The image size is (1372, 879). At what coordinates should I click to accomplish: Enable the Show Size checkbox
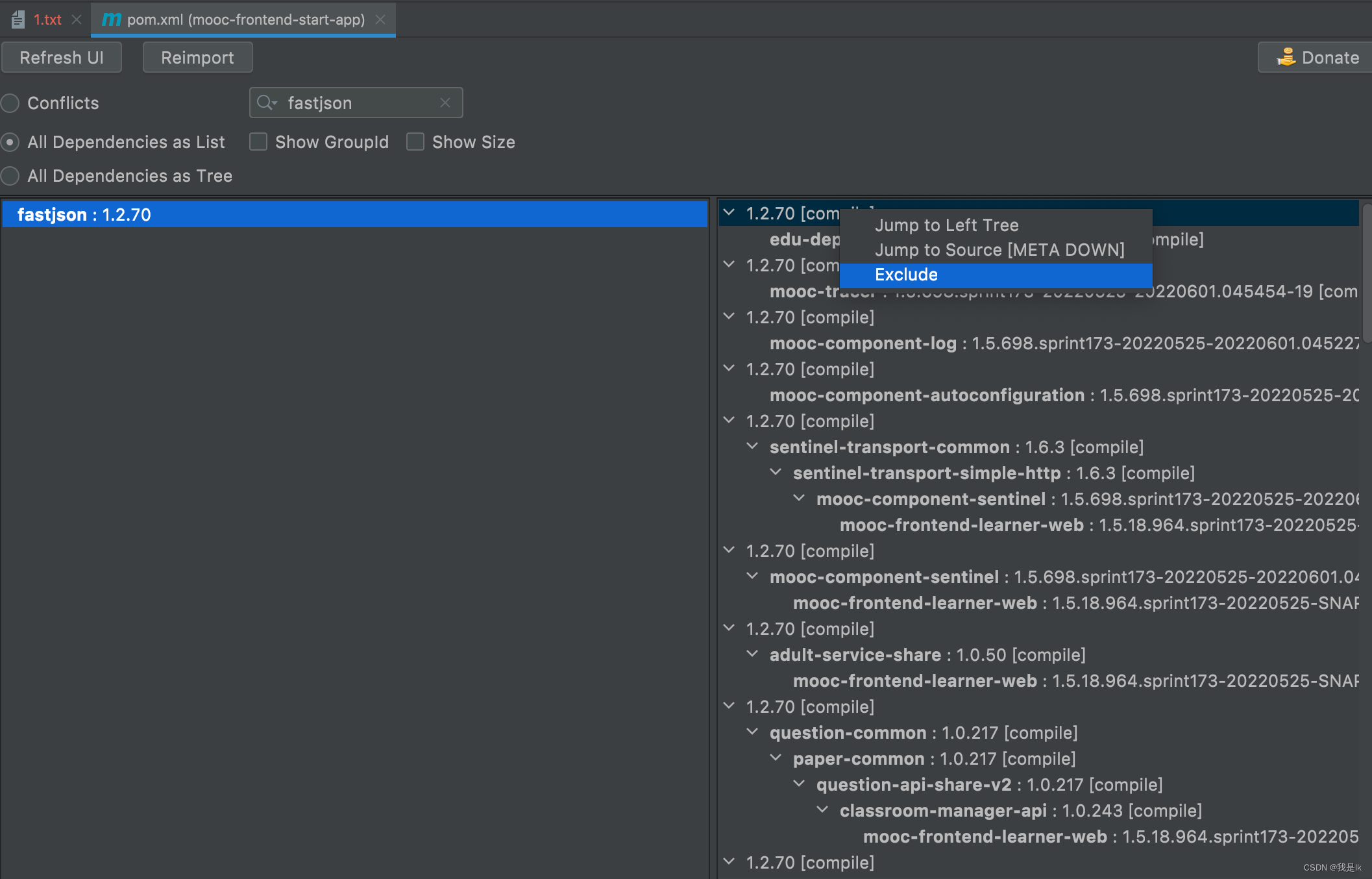[415, 142]
